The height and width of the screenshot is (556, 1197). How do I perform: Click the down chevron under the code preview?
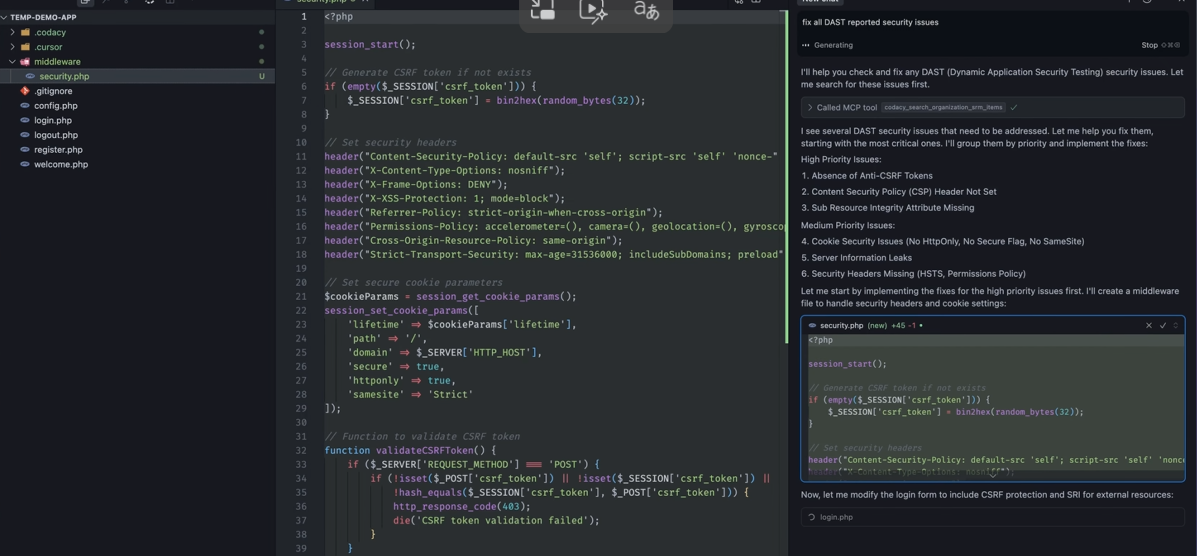point(994,473)
